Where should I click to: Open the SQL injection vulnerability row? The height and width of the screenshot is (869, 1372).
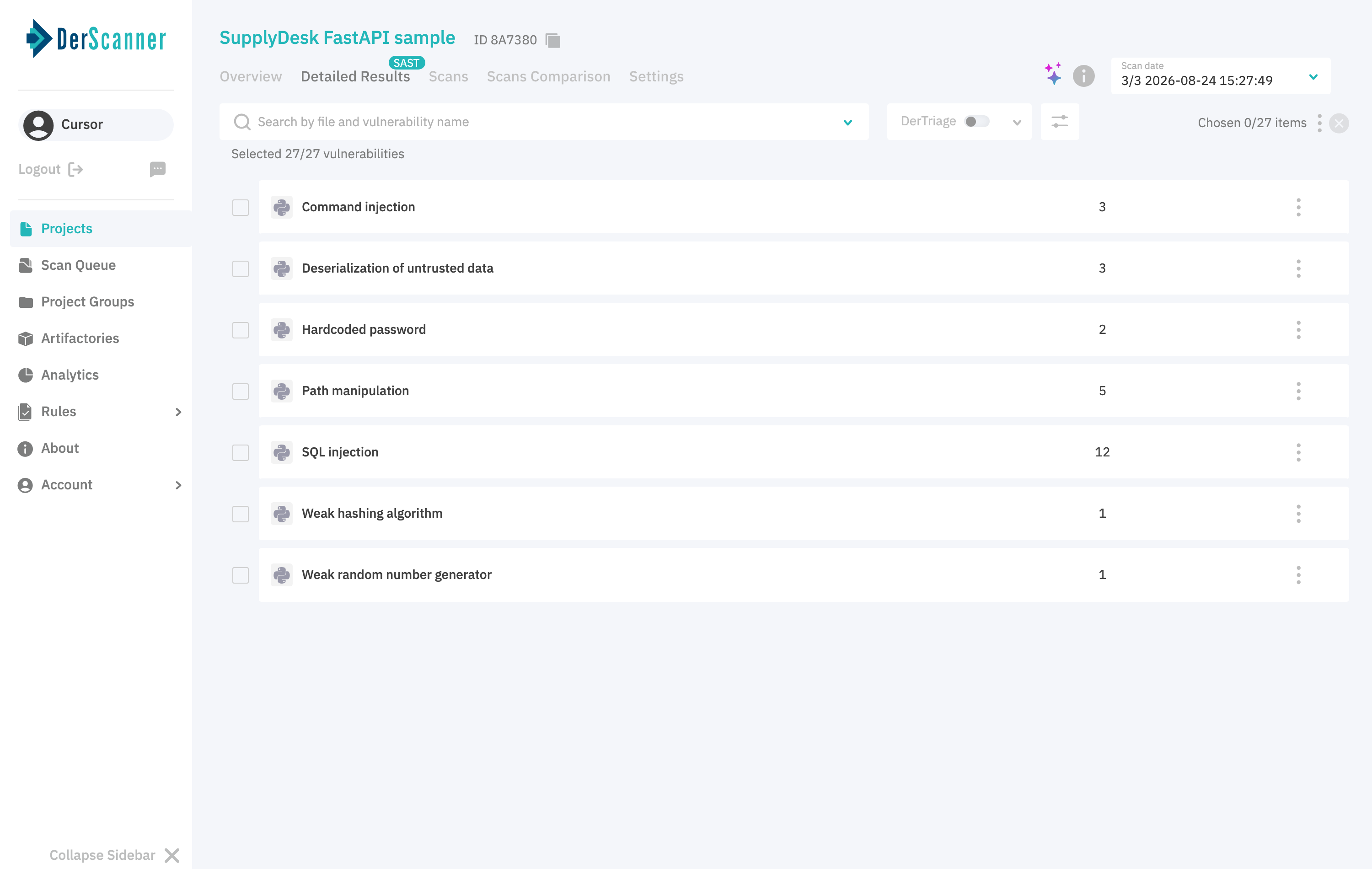804,452
